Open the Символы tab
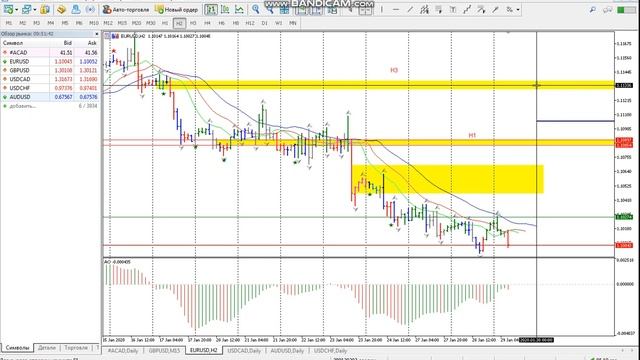Viewport: 640px width, 360px height. click(18, 348)
